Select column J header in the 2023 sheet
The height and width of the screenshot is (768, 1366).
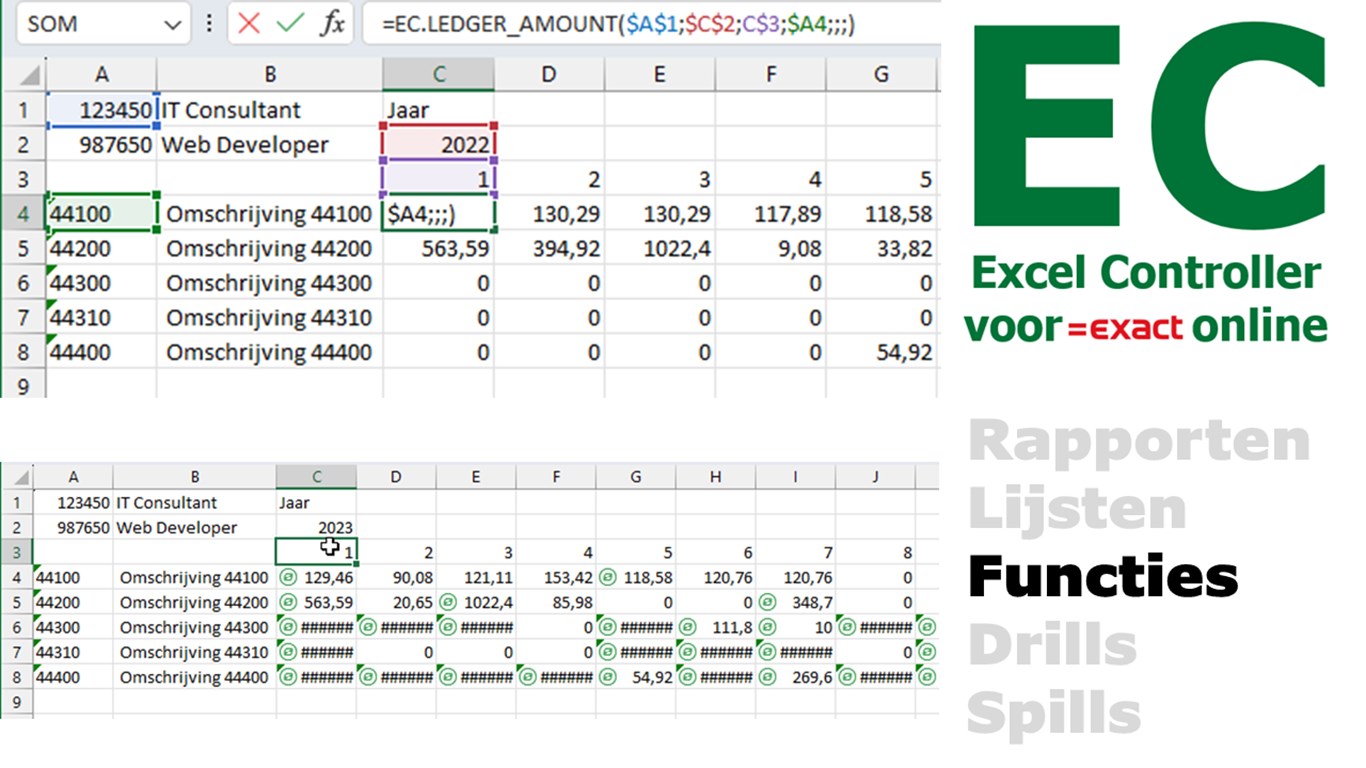click(876, 477)
